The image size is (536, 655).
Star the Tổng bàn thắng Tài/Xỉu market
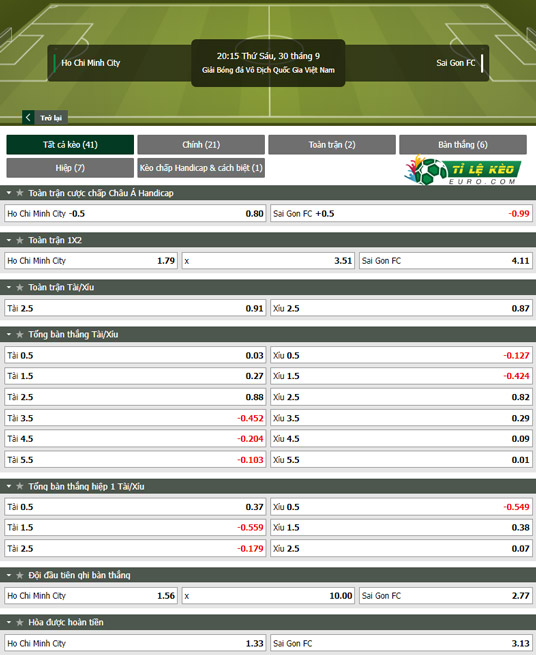20,335
